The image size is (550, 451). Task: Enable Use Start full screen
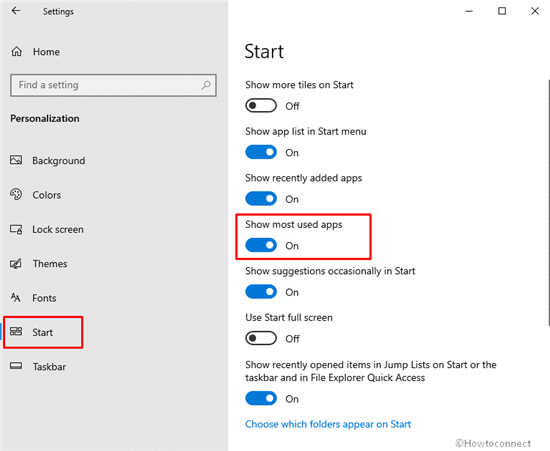click(261, 338)
